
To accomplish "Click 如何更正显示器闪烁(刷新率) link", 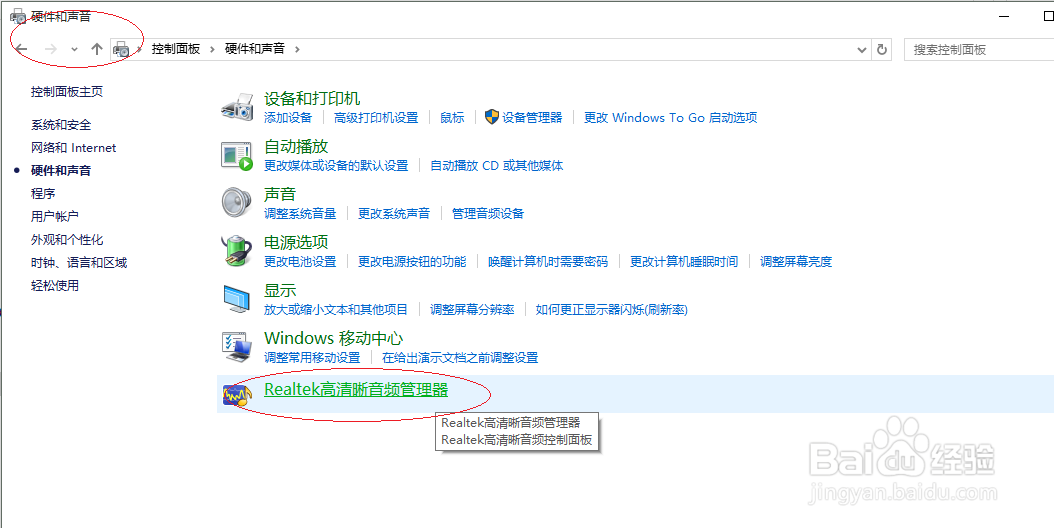I will pos(612,309).
